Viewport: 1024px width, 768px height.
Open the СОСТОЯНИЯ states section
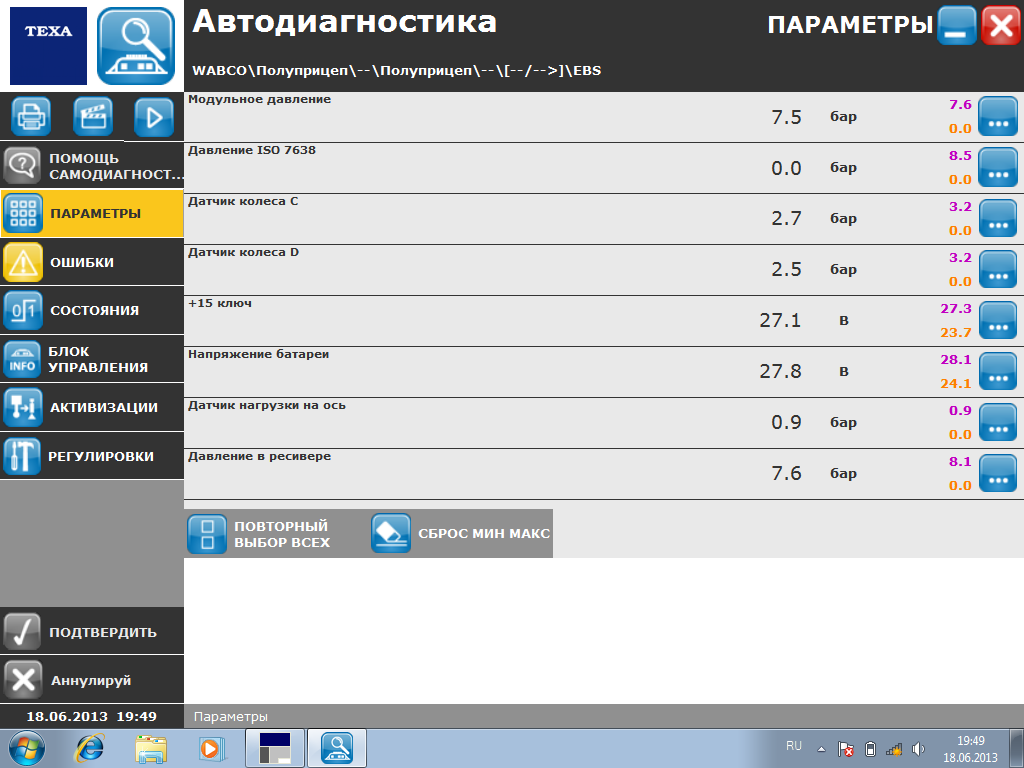(x=92, y=310)
